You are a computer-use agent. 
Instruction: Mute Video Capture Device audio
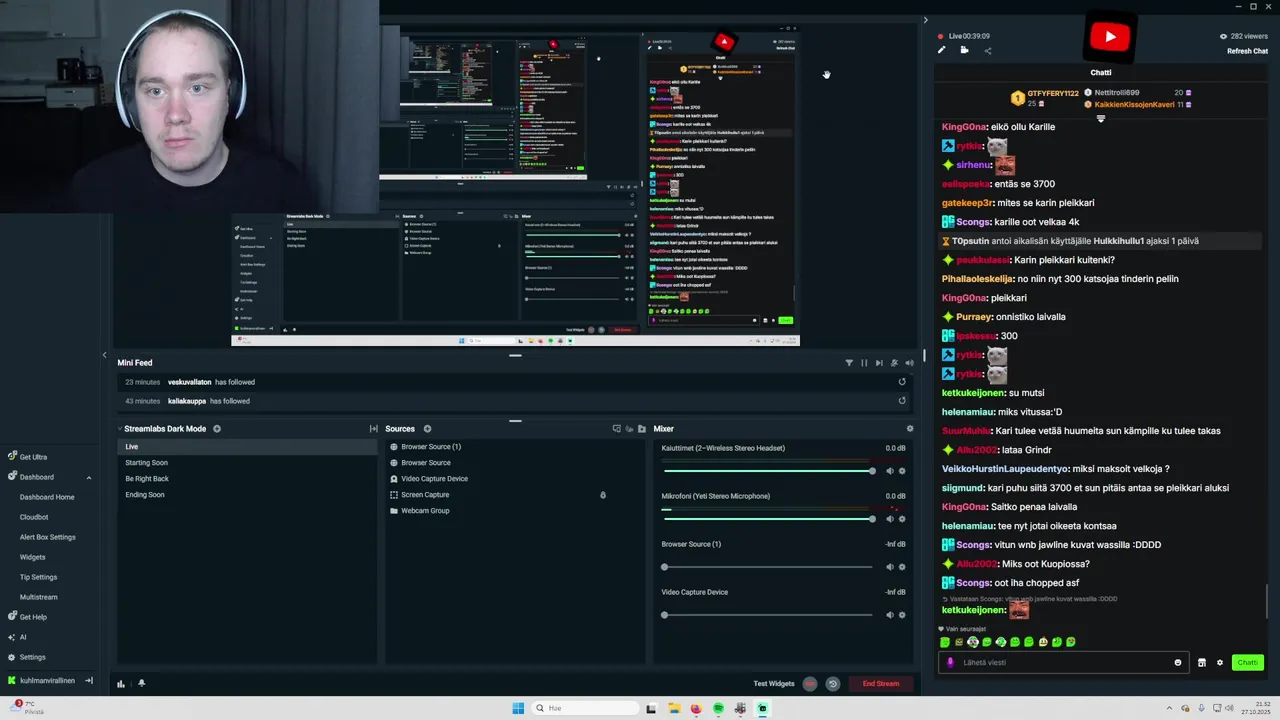pyautogui.click(x=890, y=615)
